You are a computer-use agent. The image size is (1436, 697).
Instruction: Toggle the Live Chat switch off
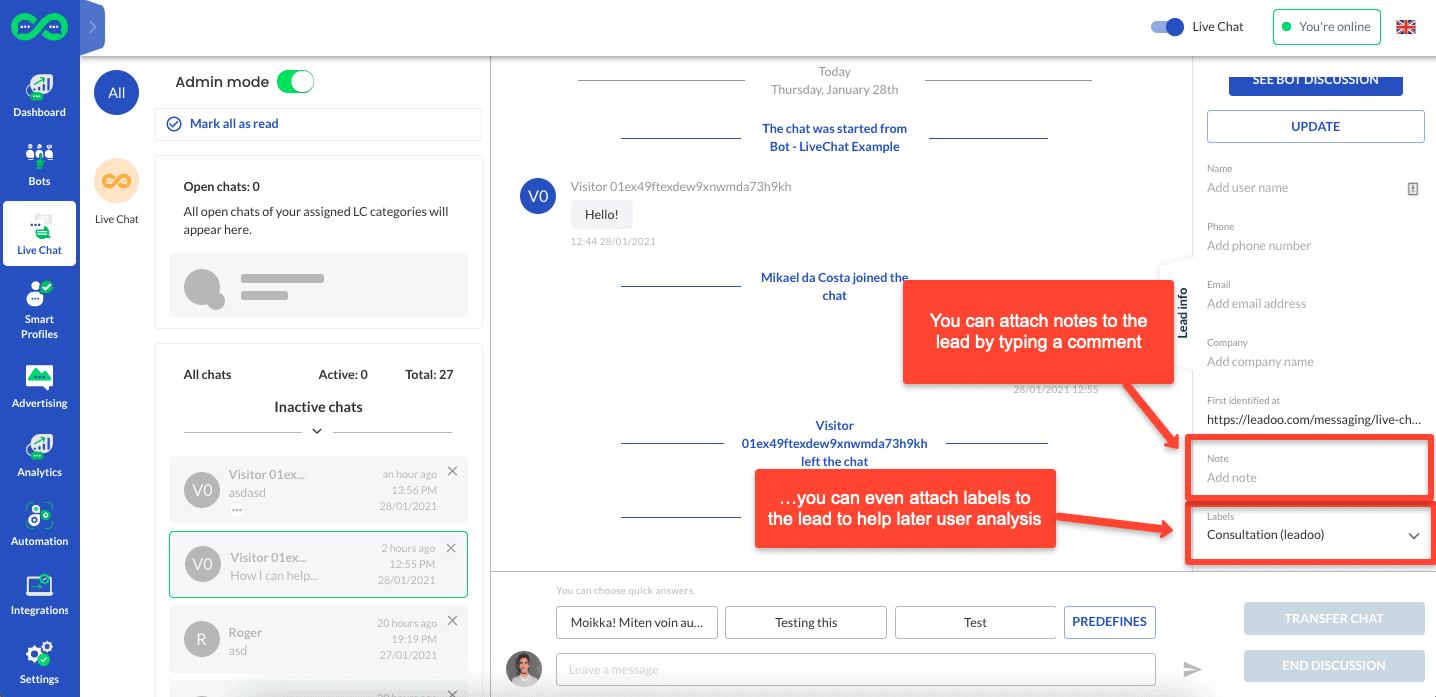point(1166,27)
